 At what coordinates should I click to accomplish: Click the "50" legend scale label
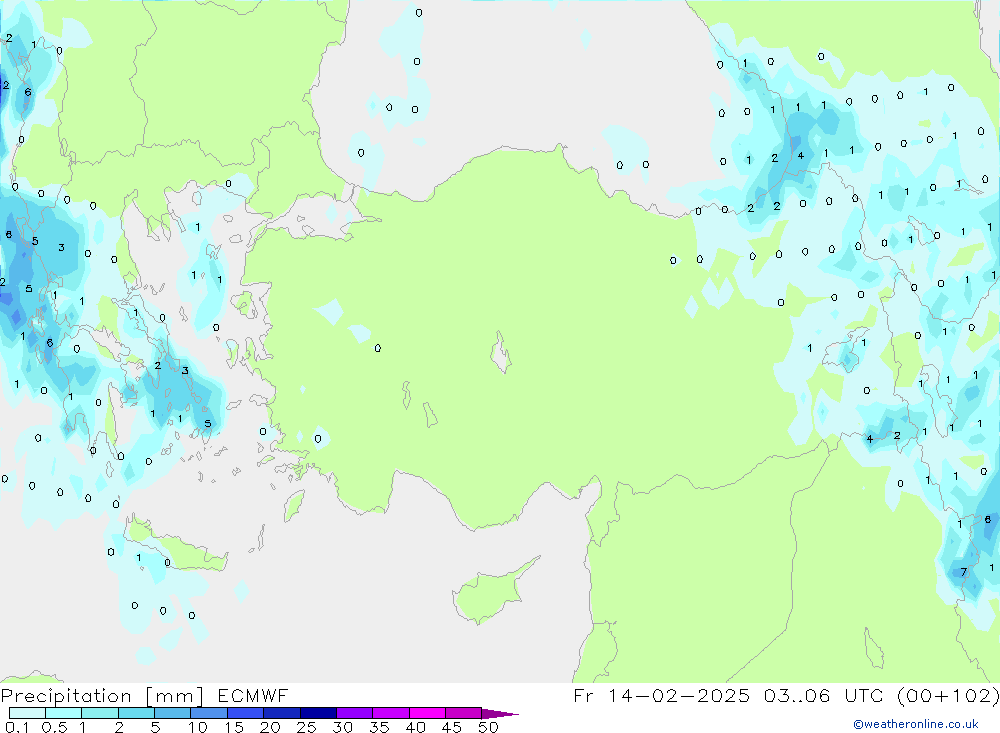[x=489, y=727]
